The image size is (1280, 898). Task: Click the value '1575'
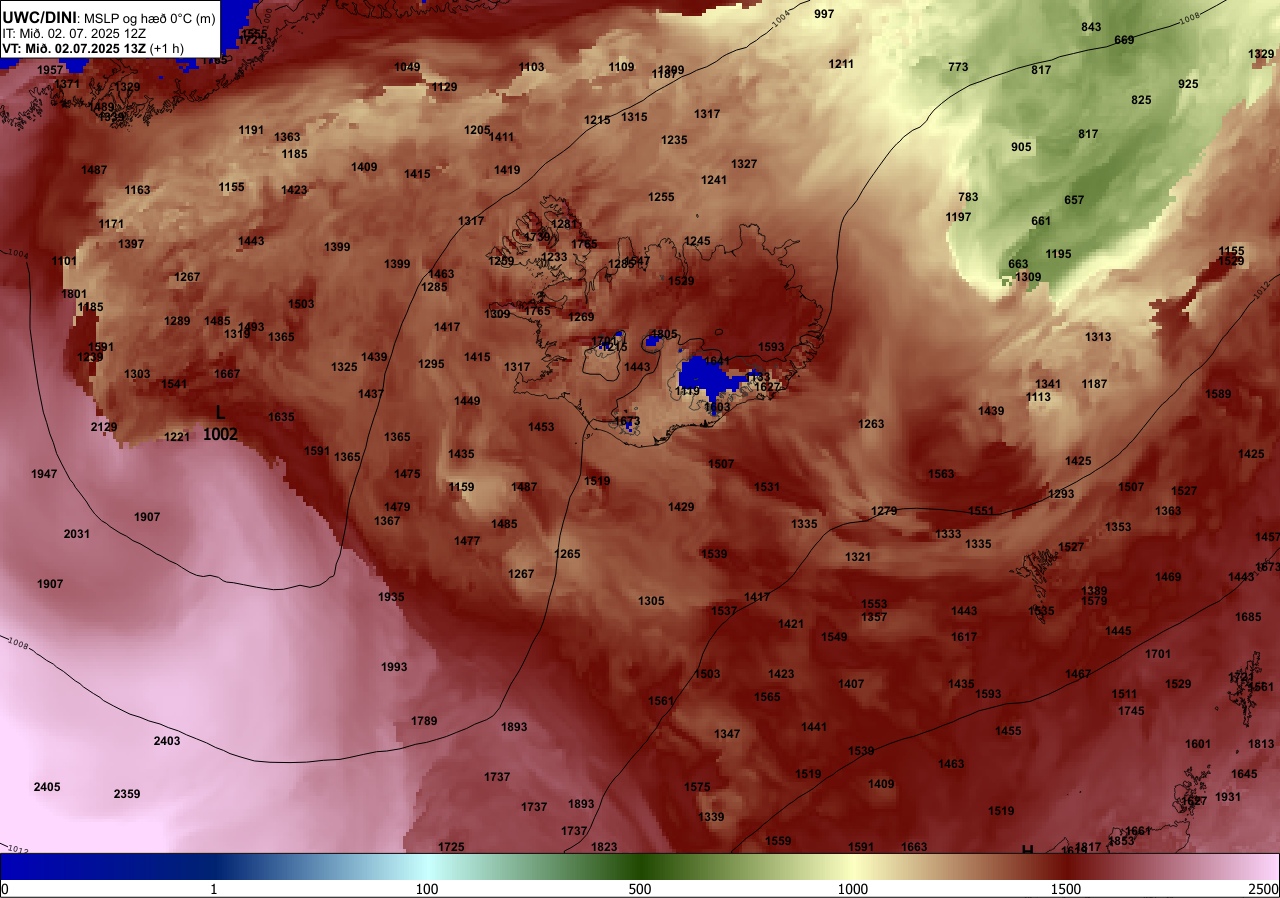(x=697, y=787)
